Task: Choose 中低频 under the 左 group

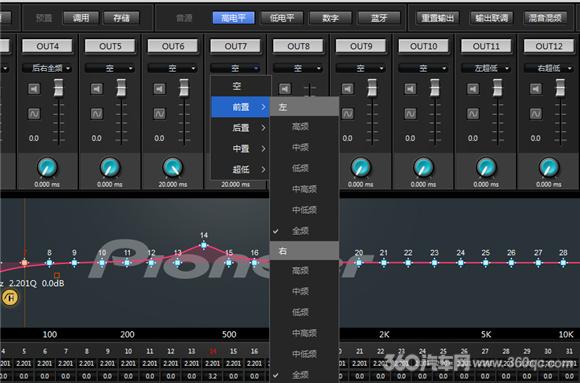Action: click(x=304, y=210)
